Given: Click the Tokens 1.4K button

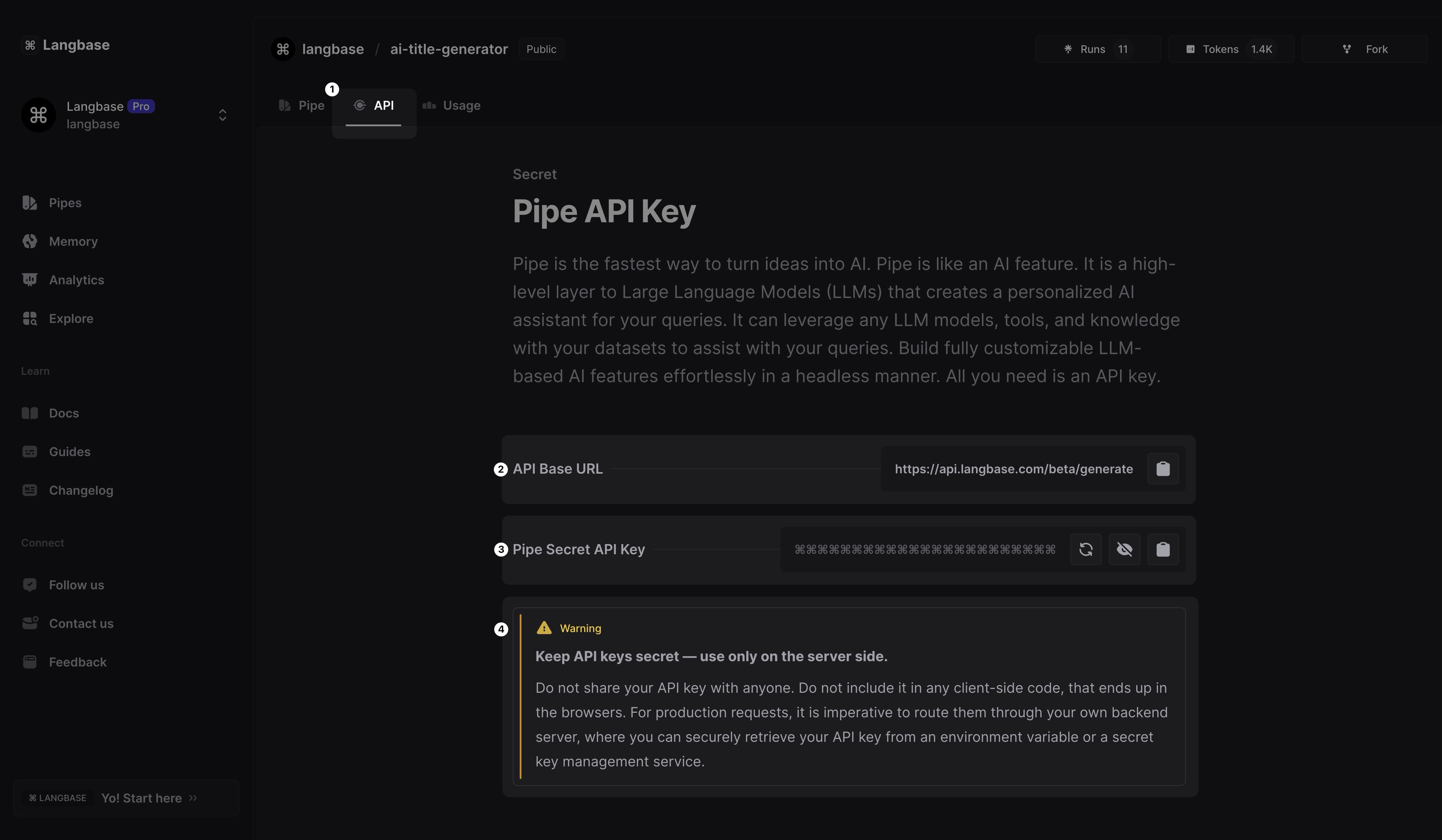Looking at the screenshot, I should [1230, 49].
